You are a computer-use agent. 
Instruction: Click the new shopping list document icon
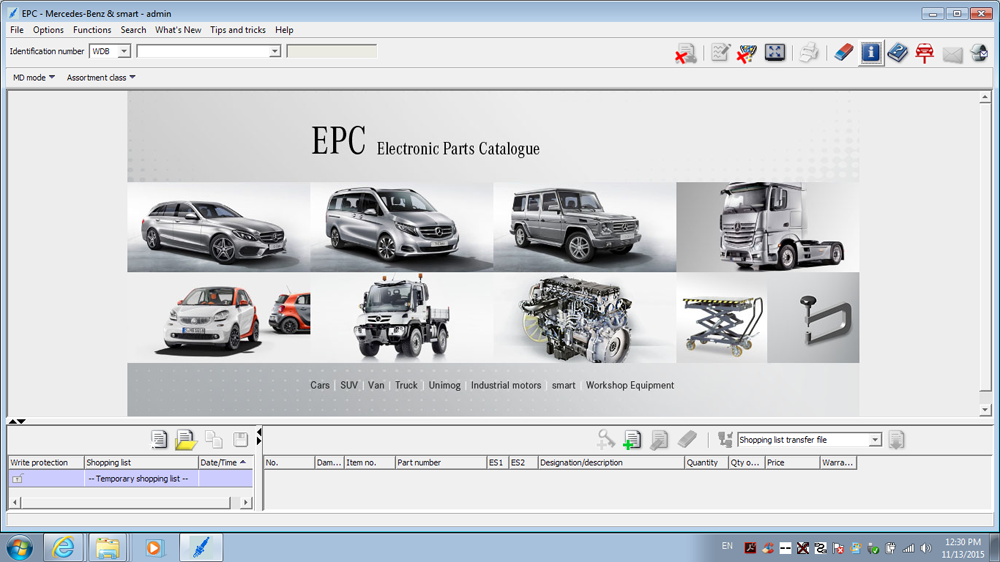point(159,439)
